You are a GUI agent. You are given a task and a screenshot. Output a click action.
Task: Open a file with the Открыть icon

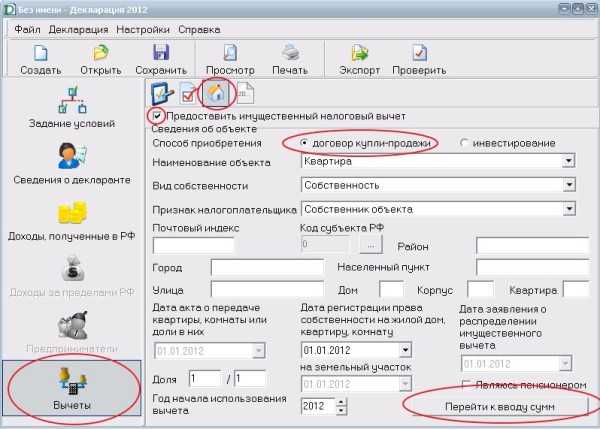(x=101, y=53)
